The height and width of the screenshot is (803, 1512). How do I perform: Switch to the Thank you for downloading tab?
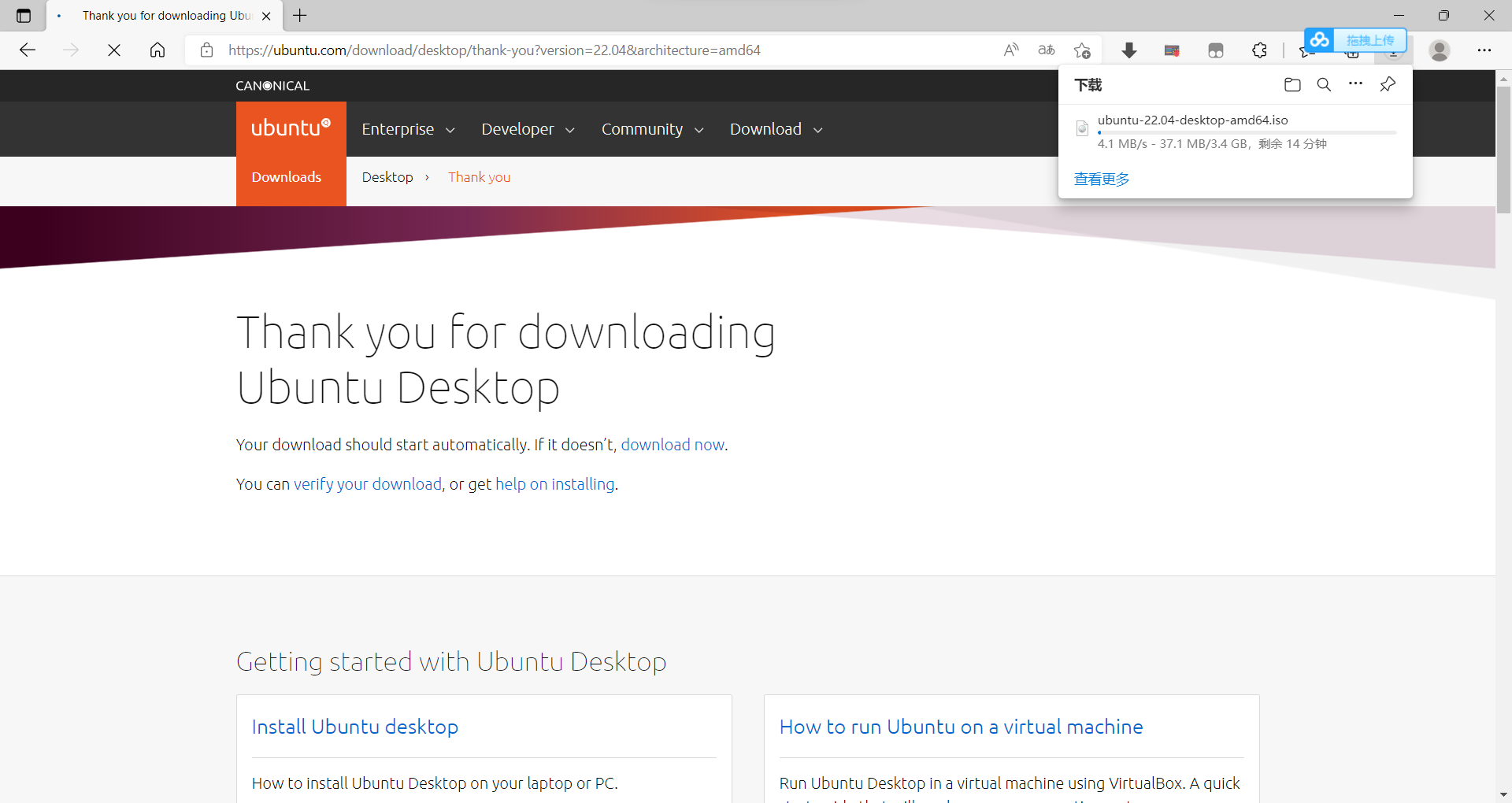[x=165, y=16]
